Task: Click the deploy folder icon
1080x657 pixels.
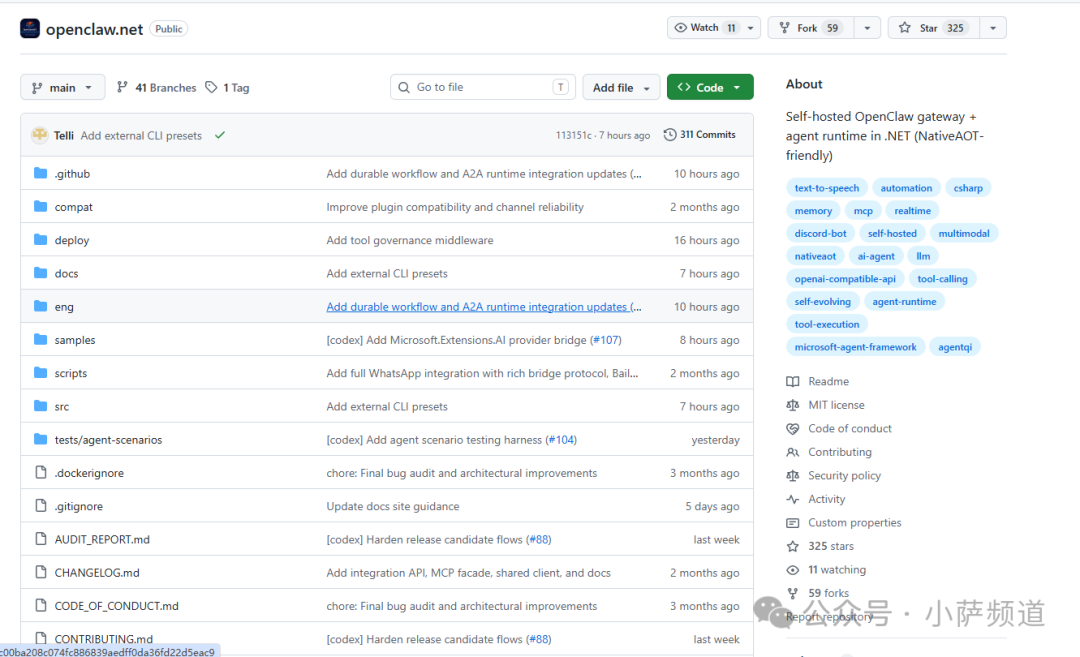Action: pos(41,239)
